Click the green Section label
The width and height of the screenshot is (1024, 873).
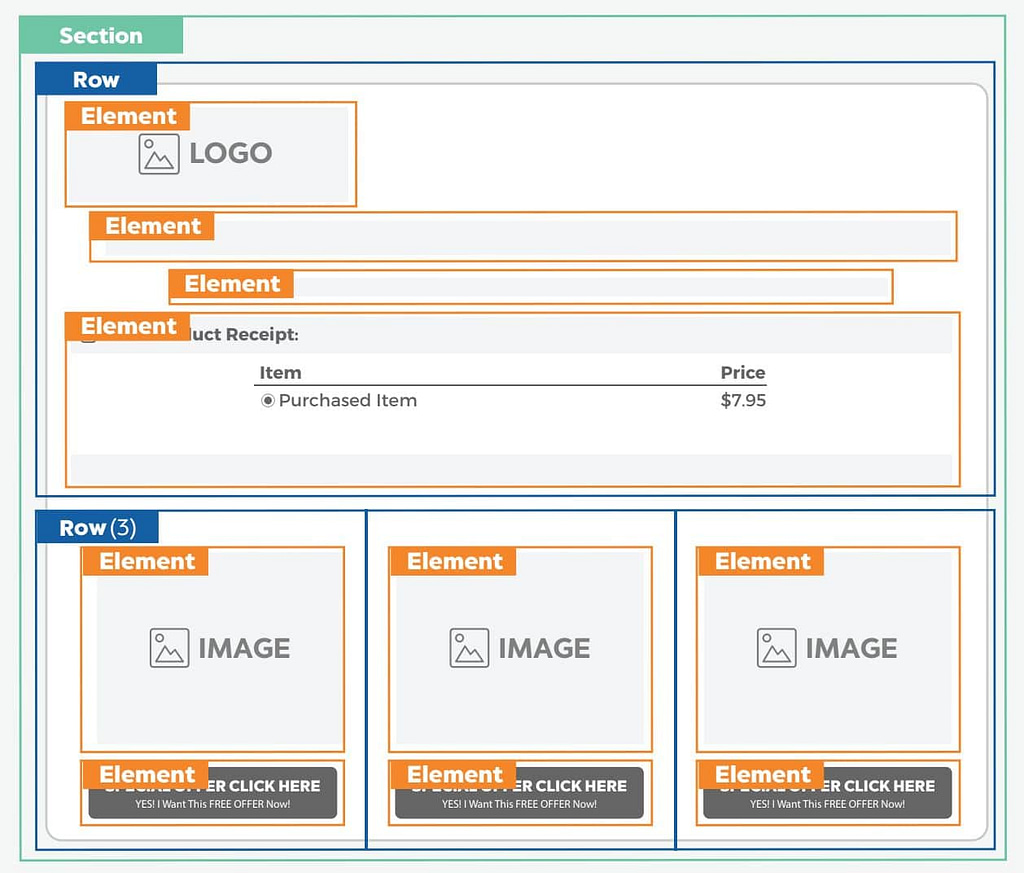(101, 35)
